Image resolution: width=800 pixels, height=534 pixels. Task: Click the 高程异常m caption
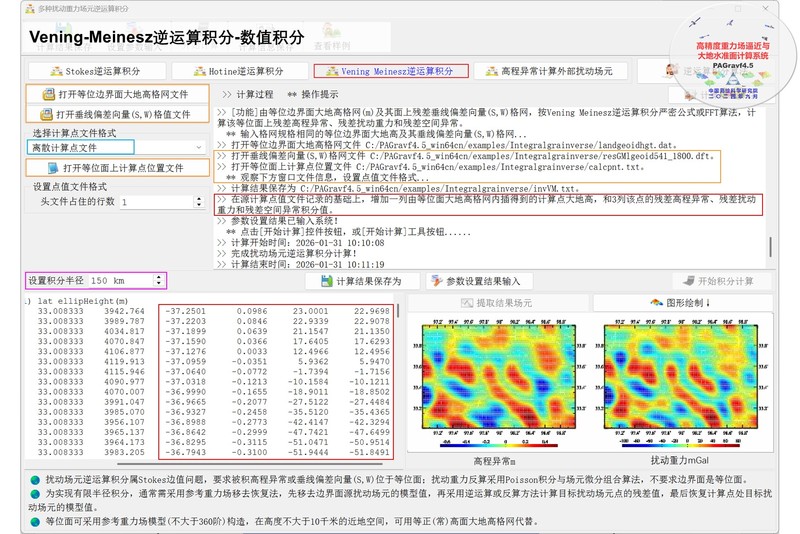tap(494, 461)
